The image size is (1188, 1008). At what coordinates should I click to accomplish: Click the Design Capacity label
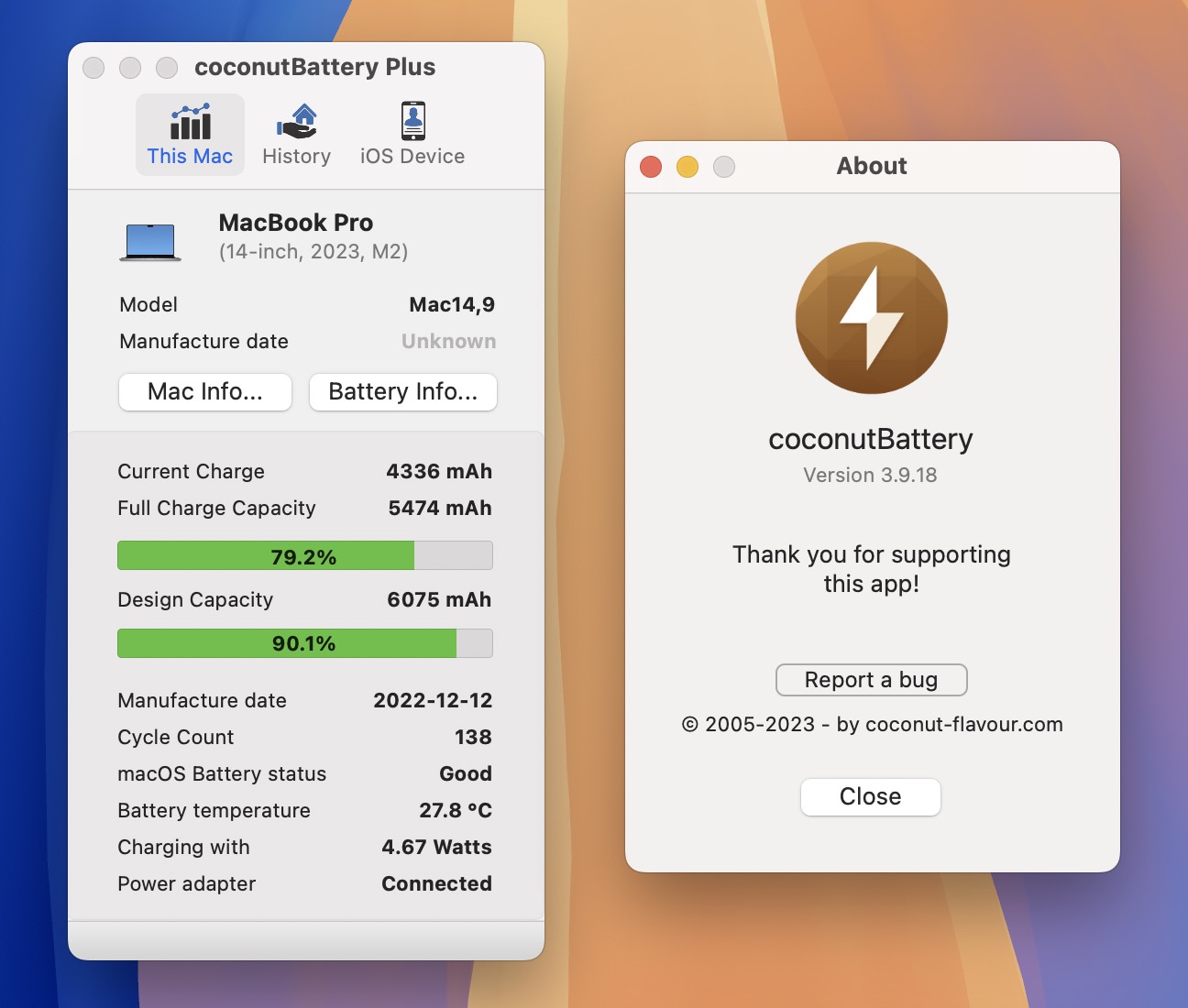(x=195, y=600)
